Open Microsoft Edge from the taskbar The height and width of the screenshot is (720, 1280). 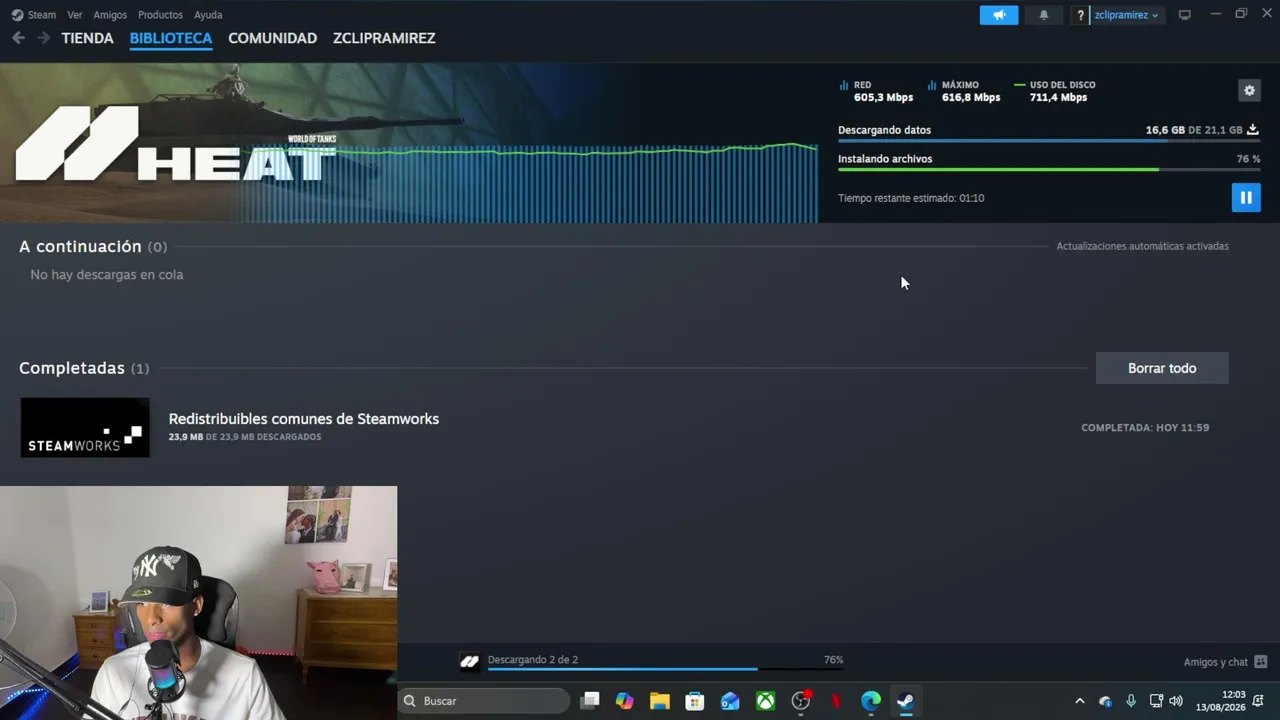point(871,701)
